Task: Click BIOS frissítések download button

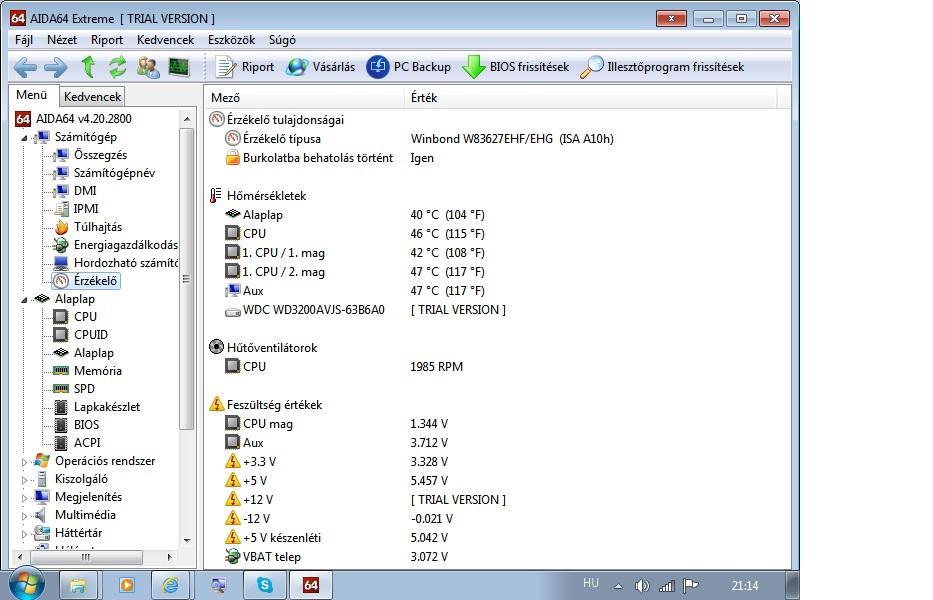Action: tap(516, 67)
